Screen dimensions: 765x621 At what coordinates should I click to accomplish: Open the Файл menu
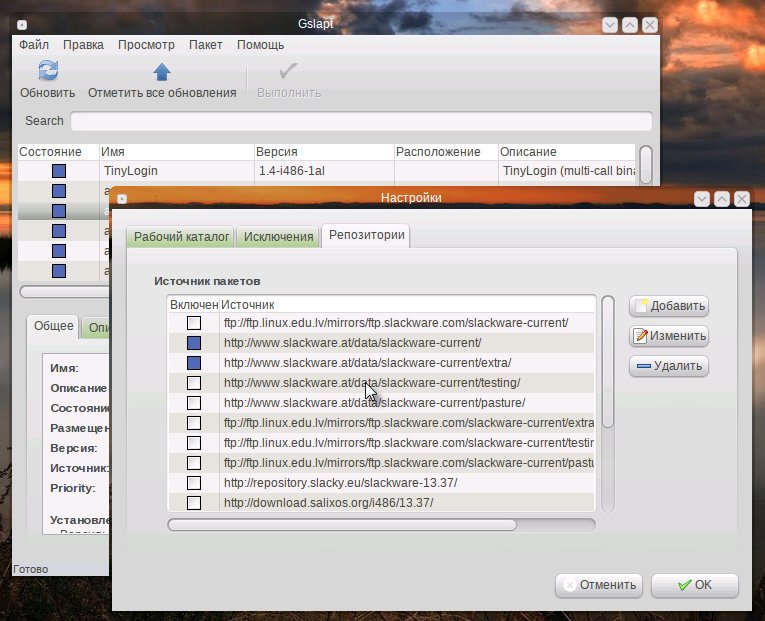pos(34,45)
